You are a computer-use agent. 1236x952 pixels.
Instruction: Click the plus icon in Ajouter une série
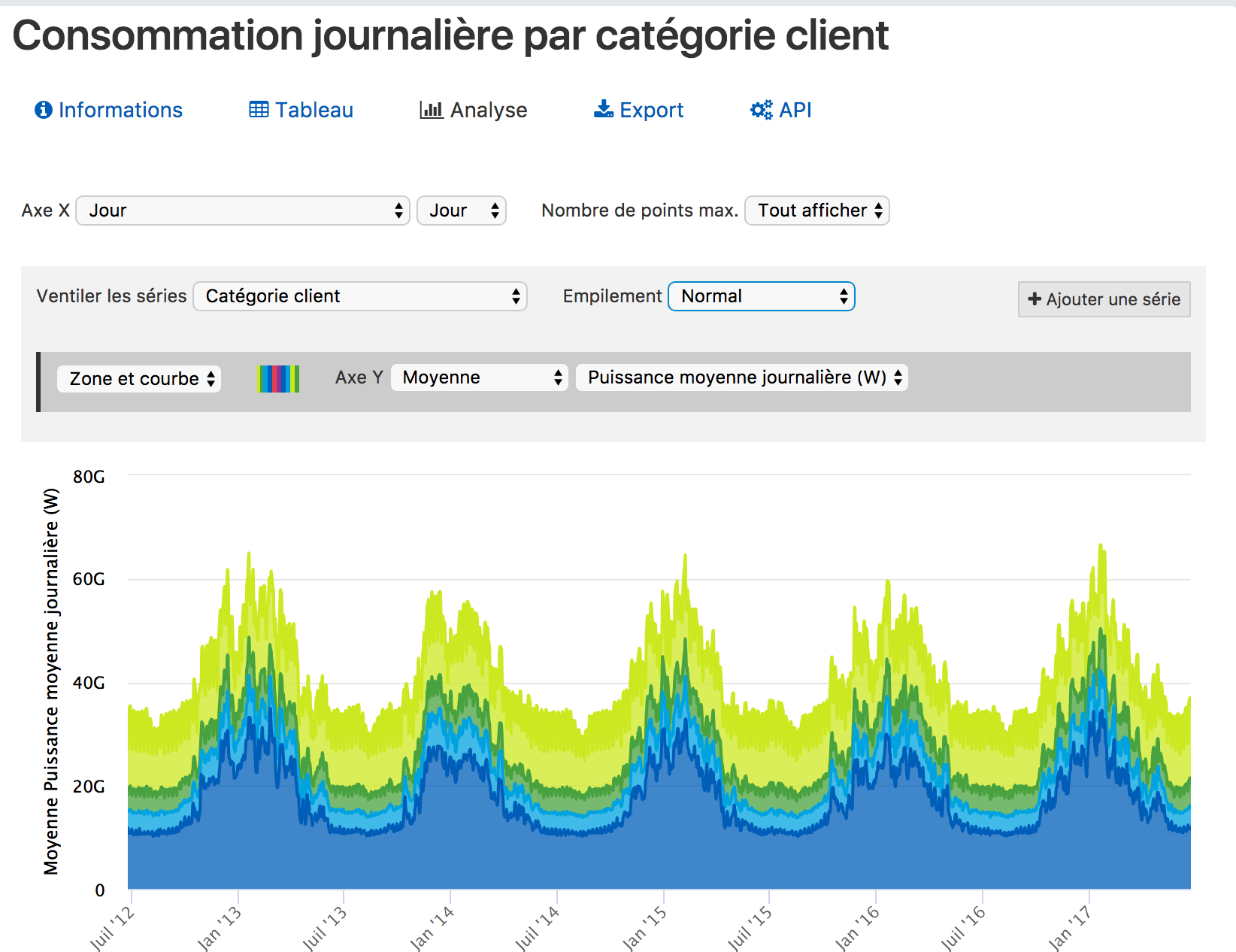click(1035, 299)
